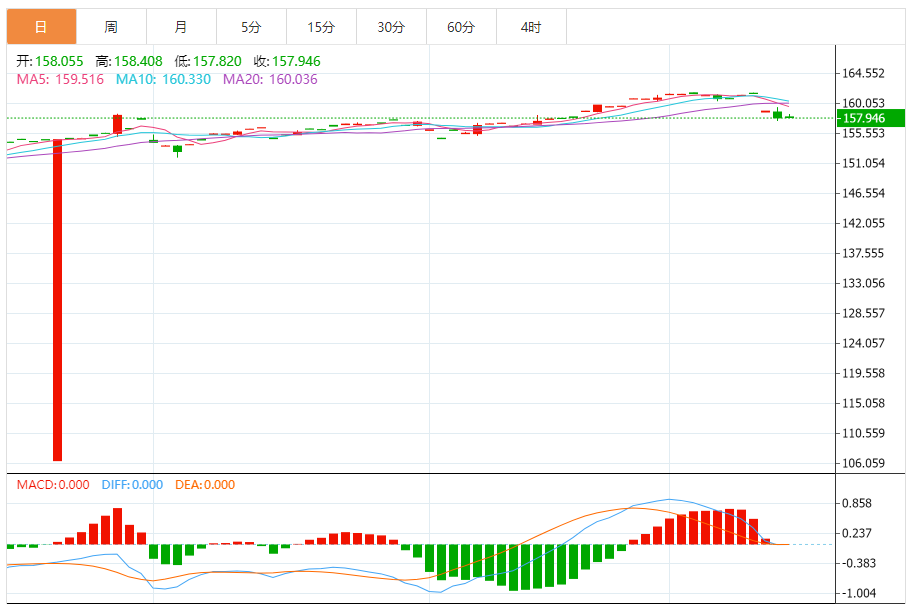913x604 pixels.
Task: Click the tall red candlestick on the left
Action: (x=57, y=300)
